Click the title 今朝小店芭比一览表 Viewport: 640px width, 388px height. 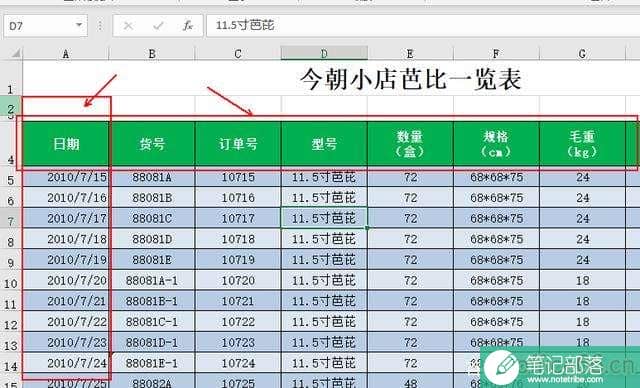pos(411,79)
